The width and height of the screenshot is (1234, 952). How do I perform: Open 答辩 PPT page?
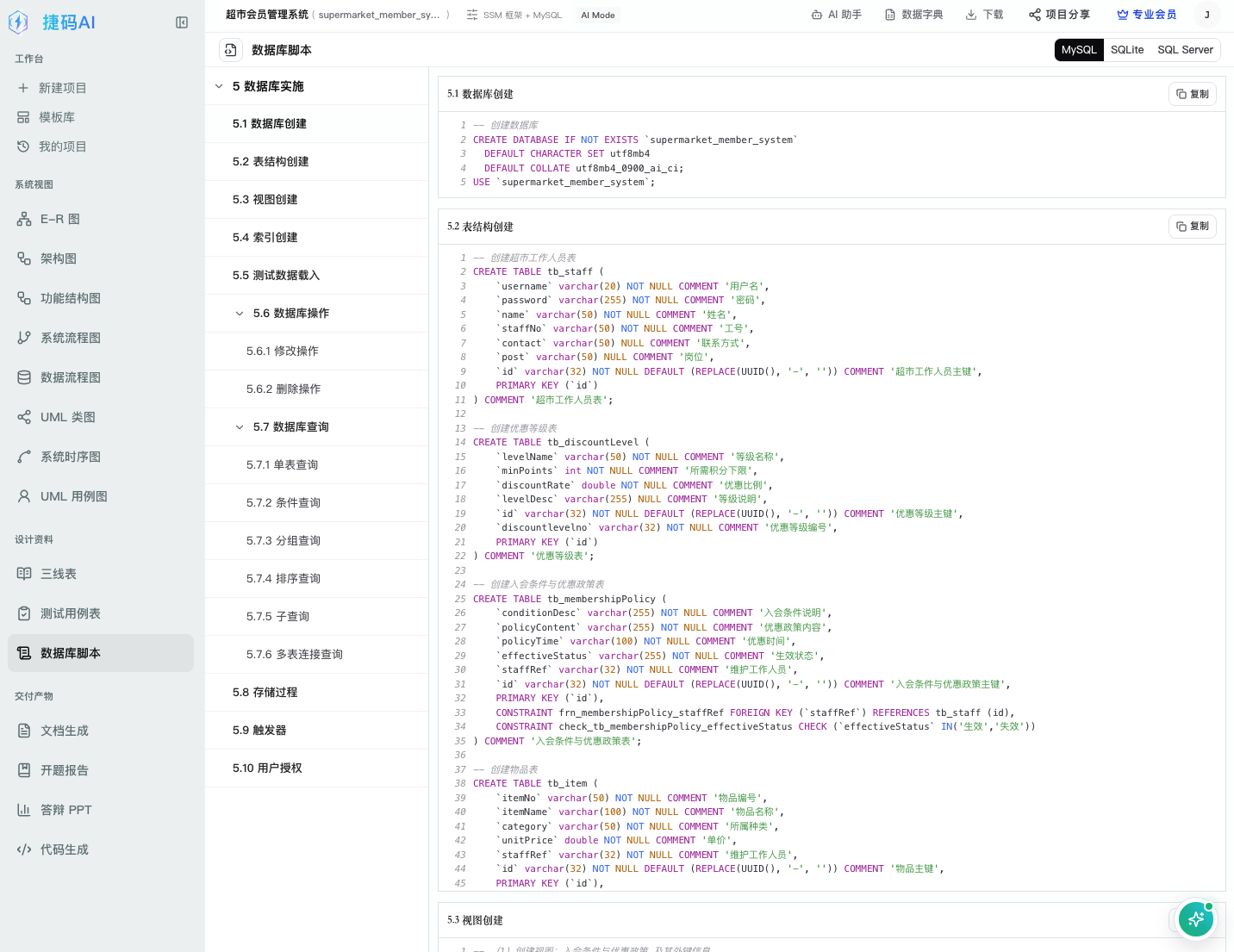(x=101, y=810)
